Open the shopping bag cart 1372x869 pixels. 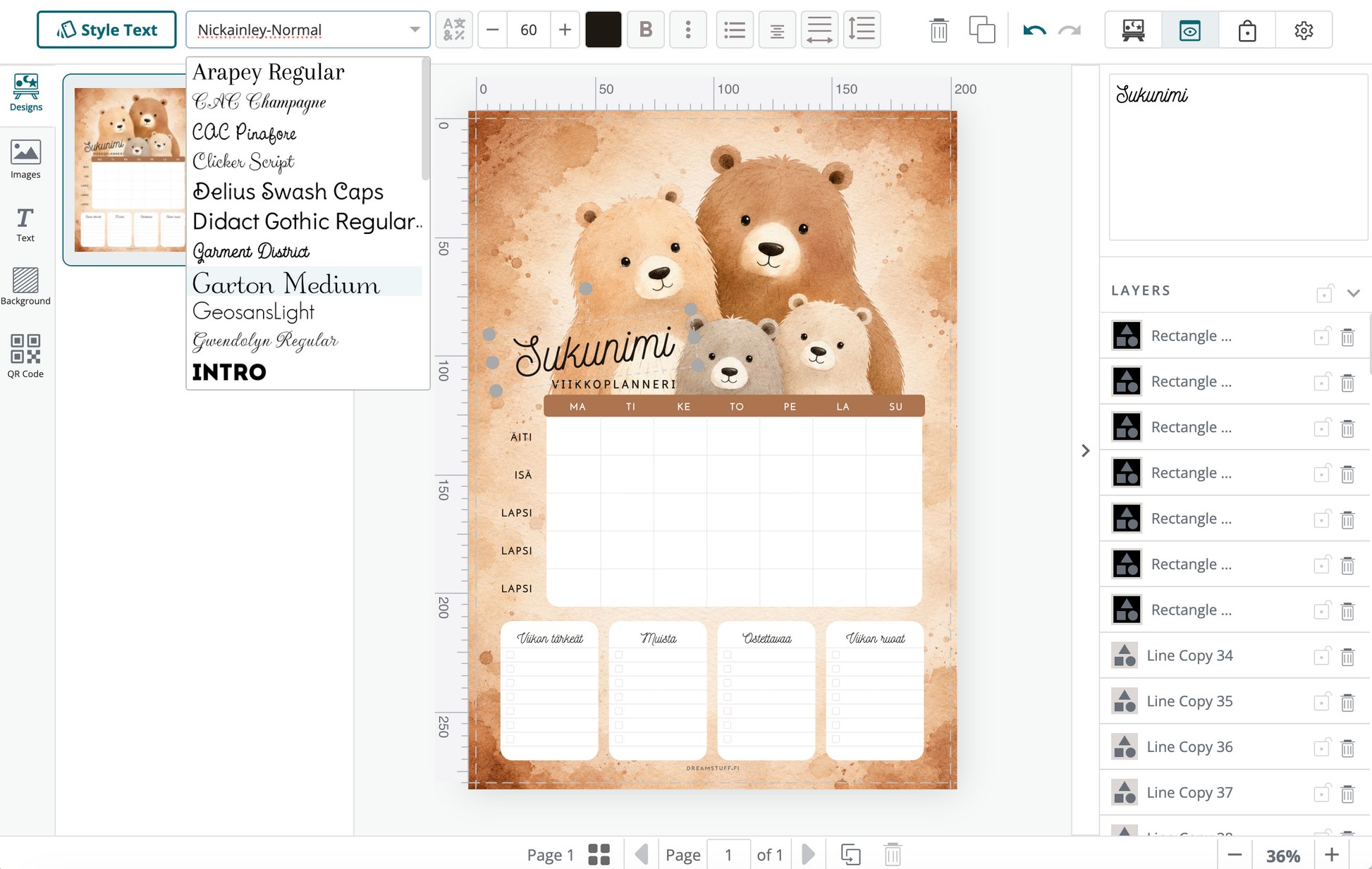click(1247, 30)
